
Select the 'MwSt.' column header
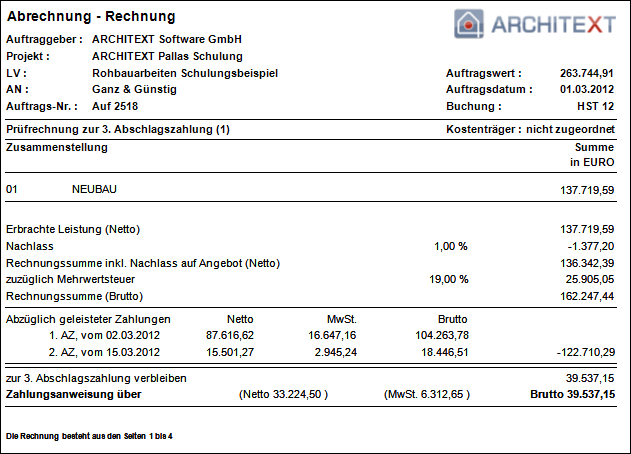342,319
